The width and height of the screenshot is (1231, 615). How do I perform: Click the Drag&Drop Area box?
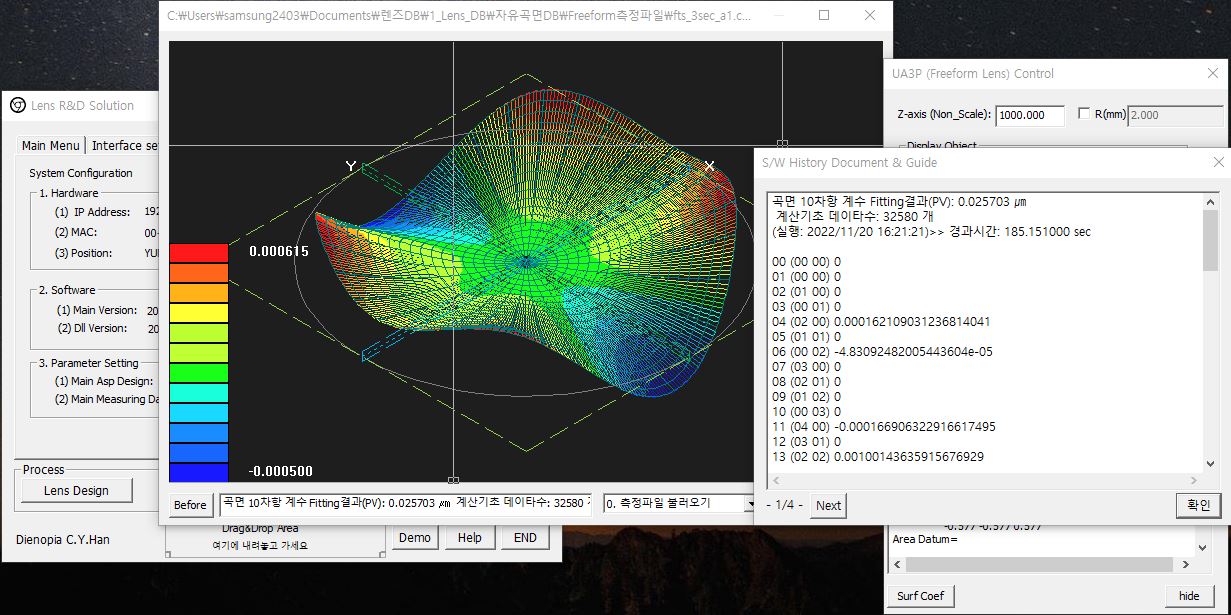tap(274, 538)
